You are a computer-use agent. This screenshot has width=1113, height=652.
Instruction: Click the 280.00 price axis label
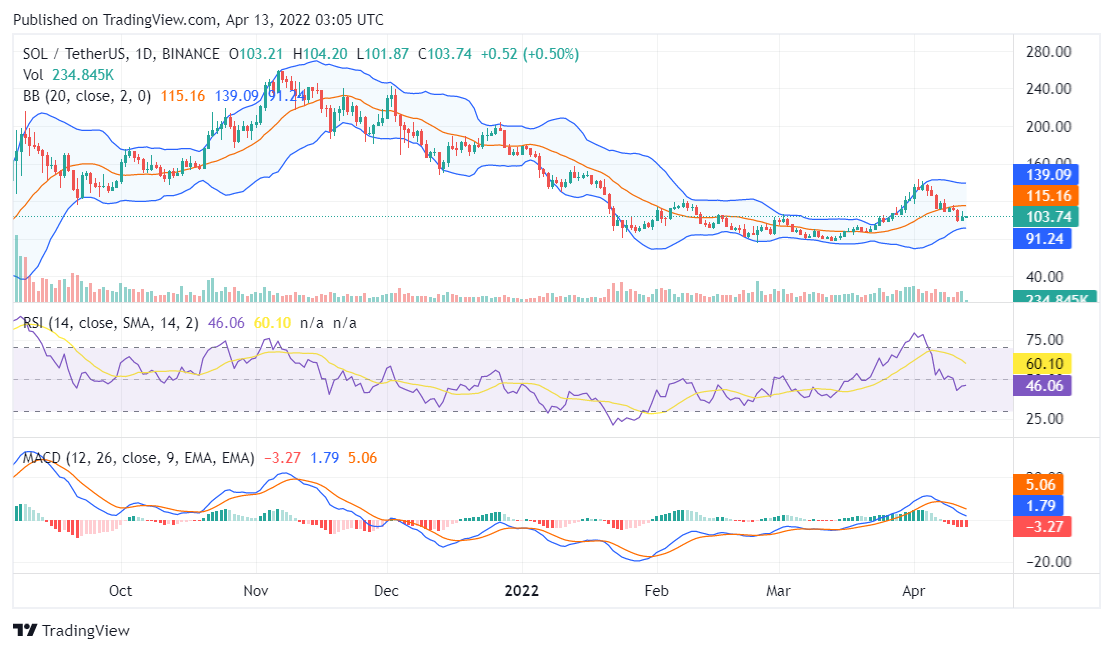click(x=1050, y=51)
